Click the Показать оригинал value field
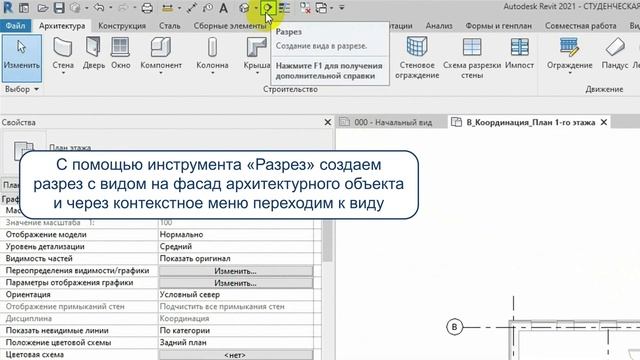 click(x=236, y=258)
